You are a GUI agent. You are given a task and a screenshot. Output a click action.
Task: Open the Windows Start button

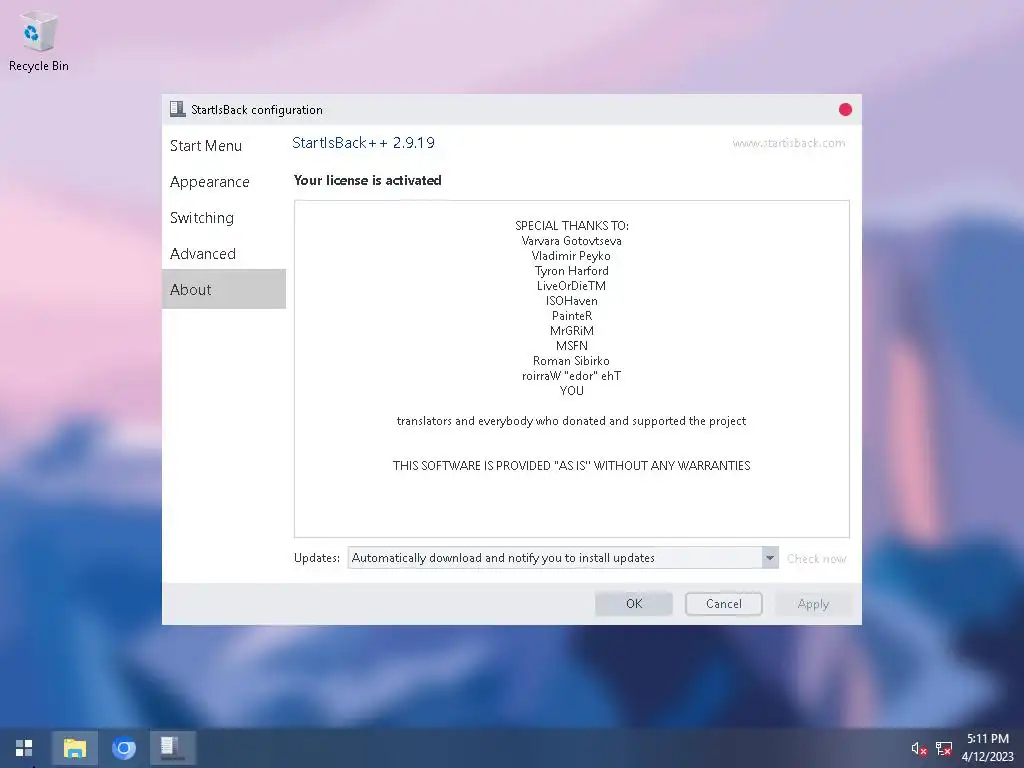coord(24,748)
